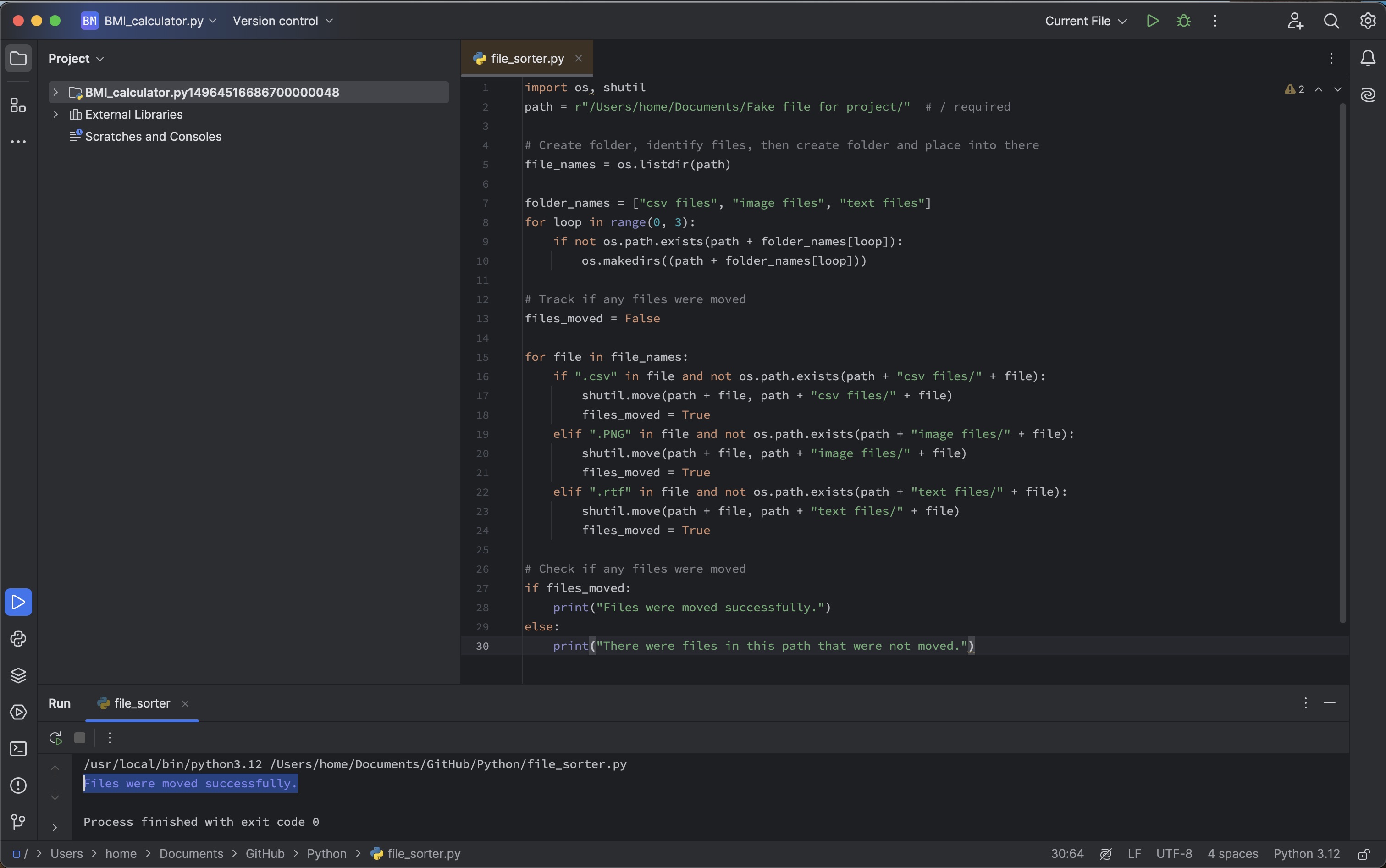
Task: Expand External Libraries tree node
Action: [x=55, y=115]
